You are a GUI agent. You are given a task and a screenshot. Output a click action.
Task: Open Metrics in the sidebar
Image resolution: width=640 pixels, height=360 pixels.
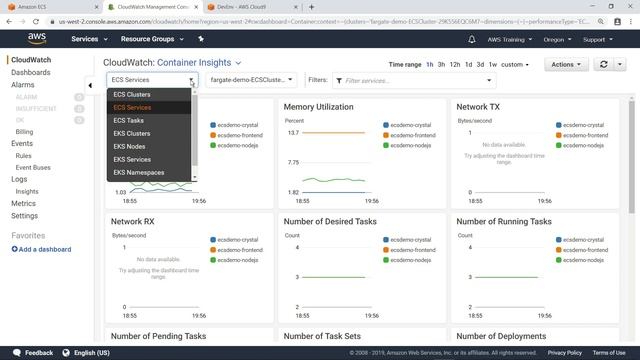[x=24, y=203]
